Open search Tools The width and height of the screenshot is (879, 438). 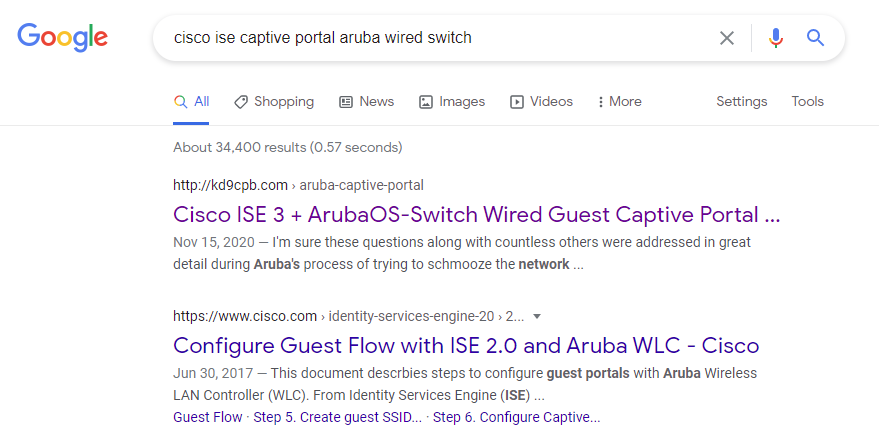coord(807,102)
